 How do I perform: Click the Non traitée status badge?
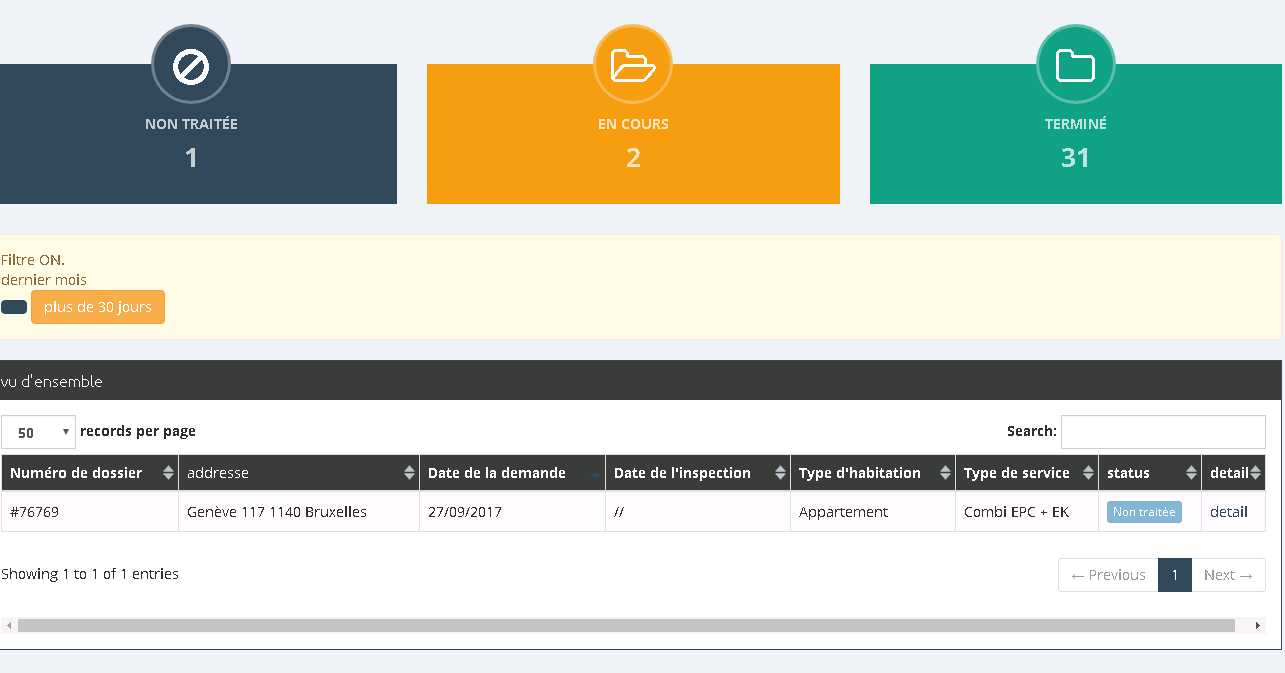tap(1144, 512)
